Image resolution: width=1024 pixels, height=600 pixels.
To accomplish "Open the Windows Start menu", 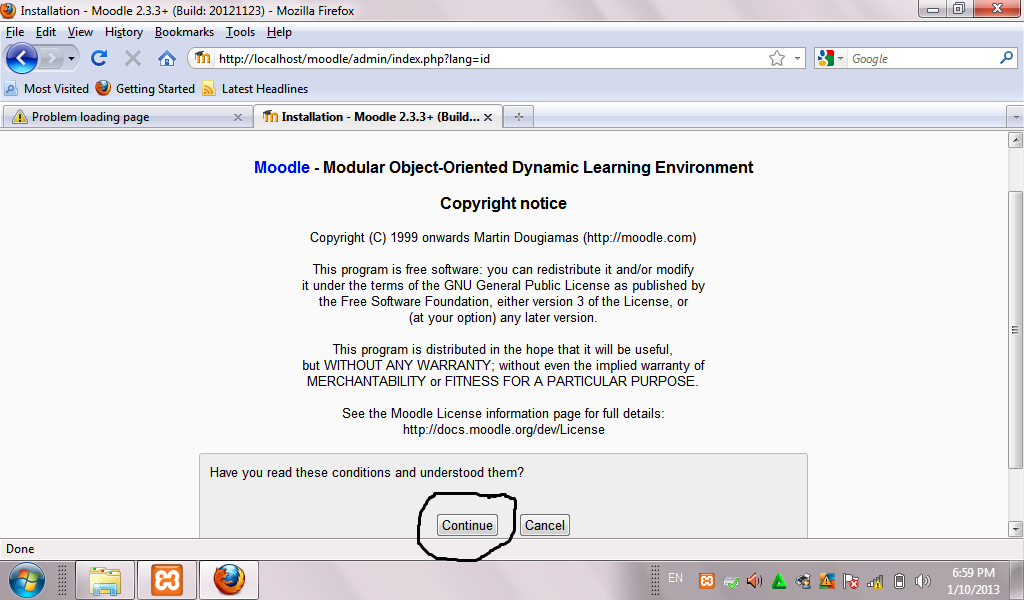I will click(x=27, y=580).
